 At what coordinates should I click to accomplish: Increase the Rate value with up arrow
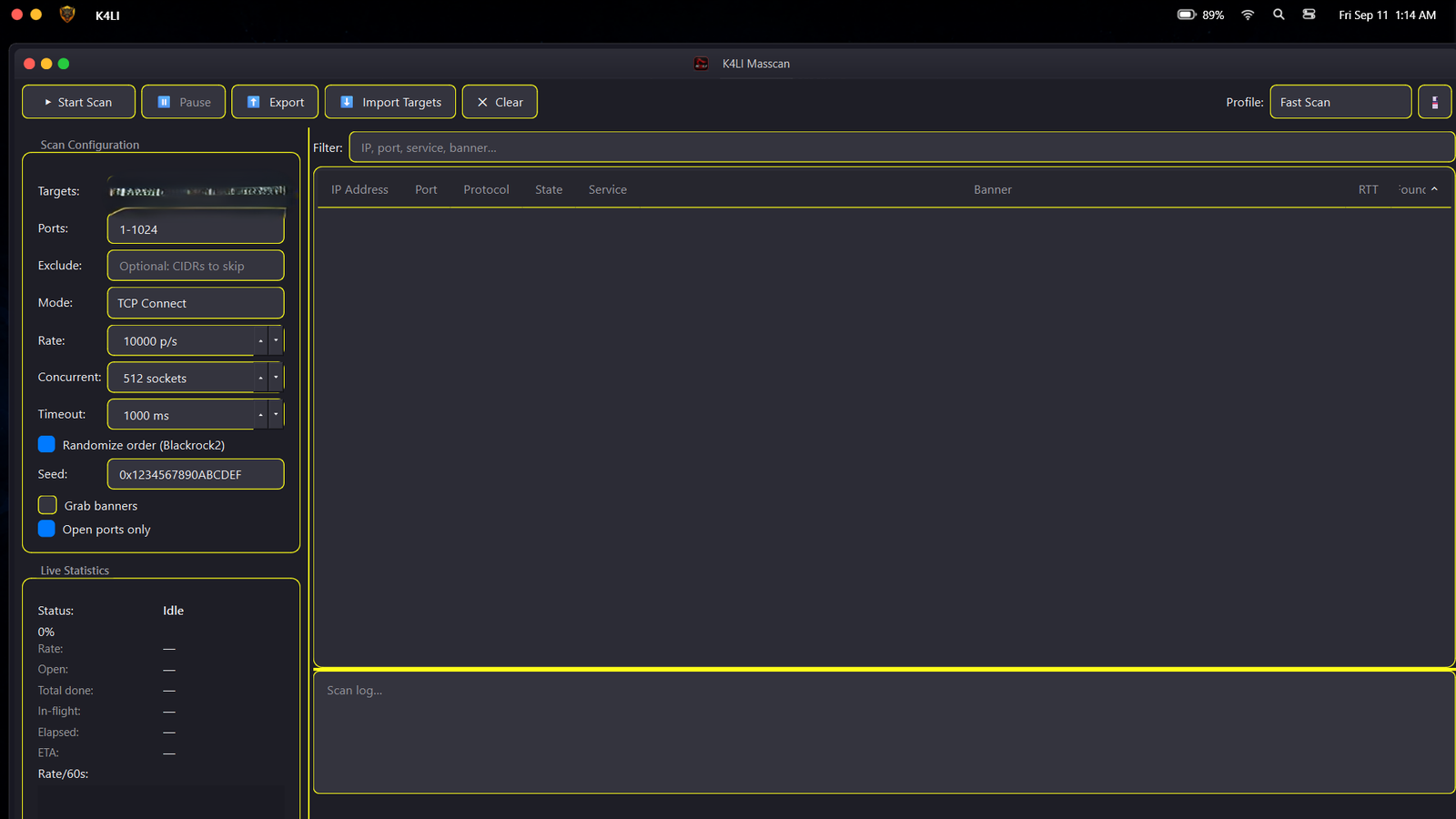tap(261, 340)
